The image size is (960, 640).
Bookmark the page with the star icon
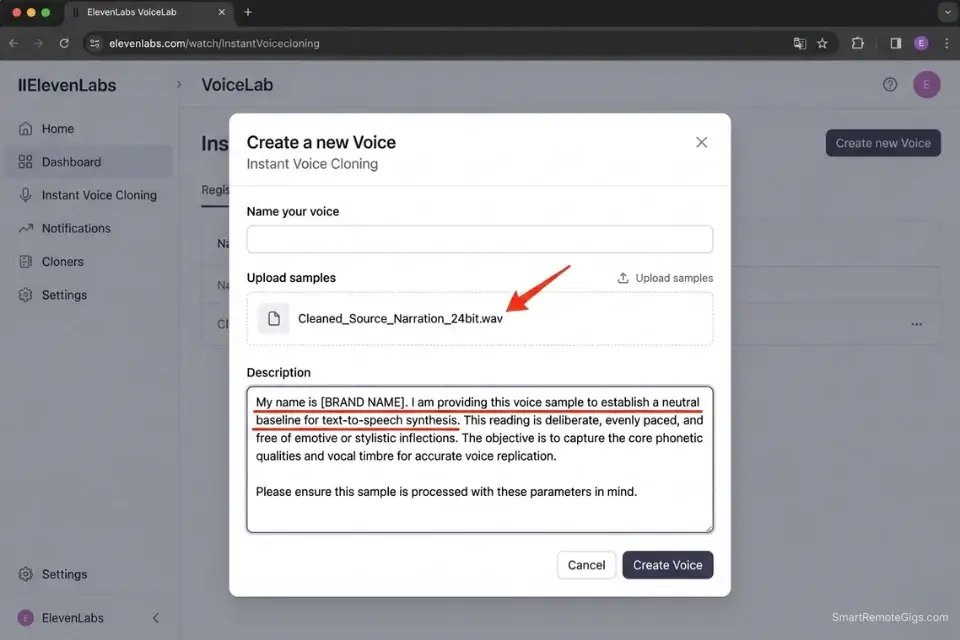(x=822, y=43)
